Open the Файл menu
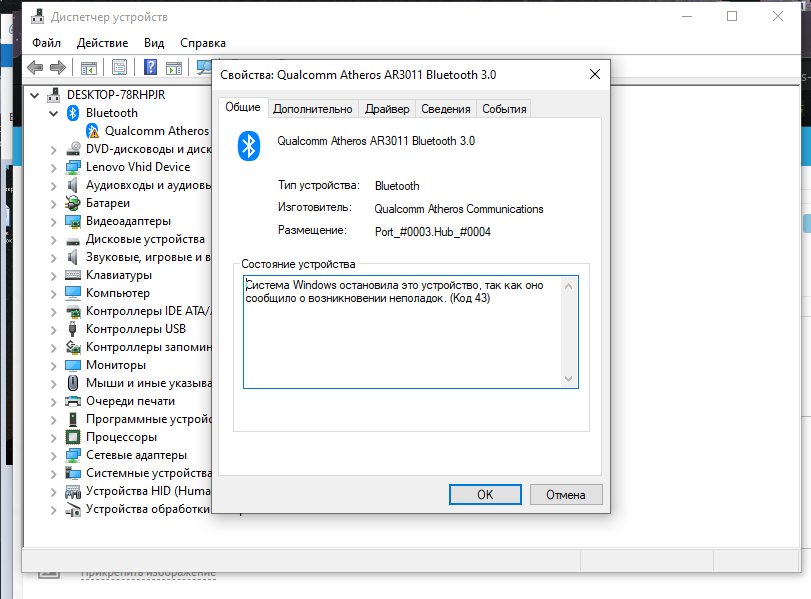Screen dimensions: 811x599 (x=47, y=43)
